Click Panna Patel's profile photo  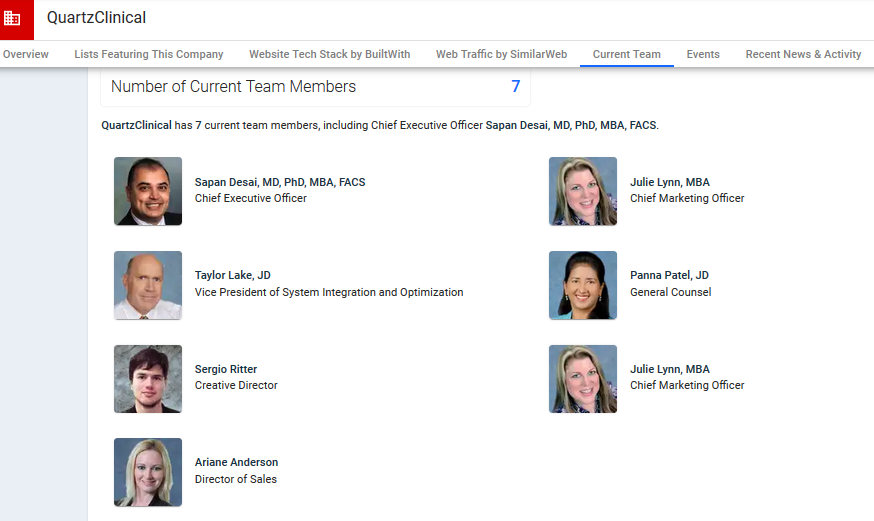pyautogui.click(x=583, y=285)
